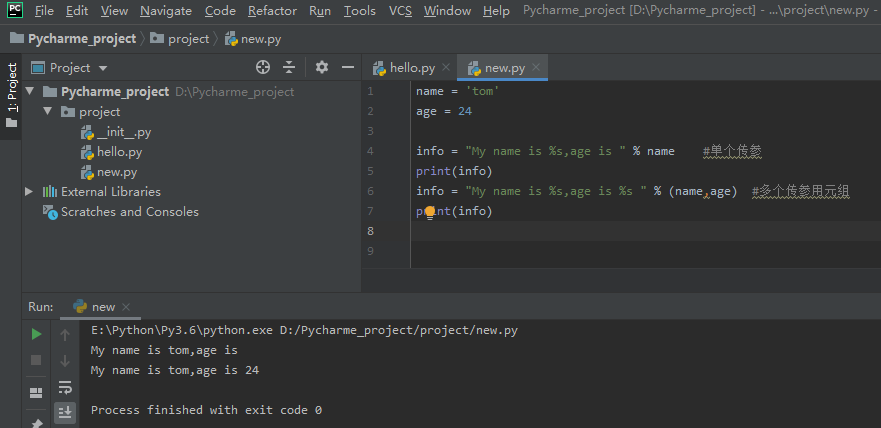881x428 pixels.
Task: Select the project folder in tree
Action: [90, 112]
